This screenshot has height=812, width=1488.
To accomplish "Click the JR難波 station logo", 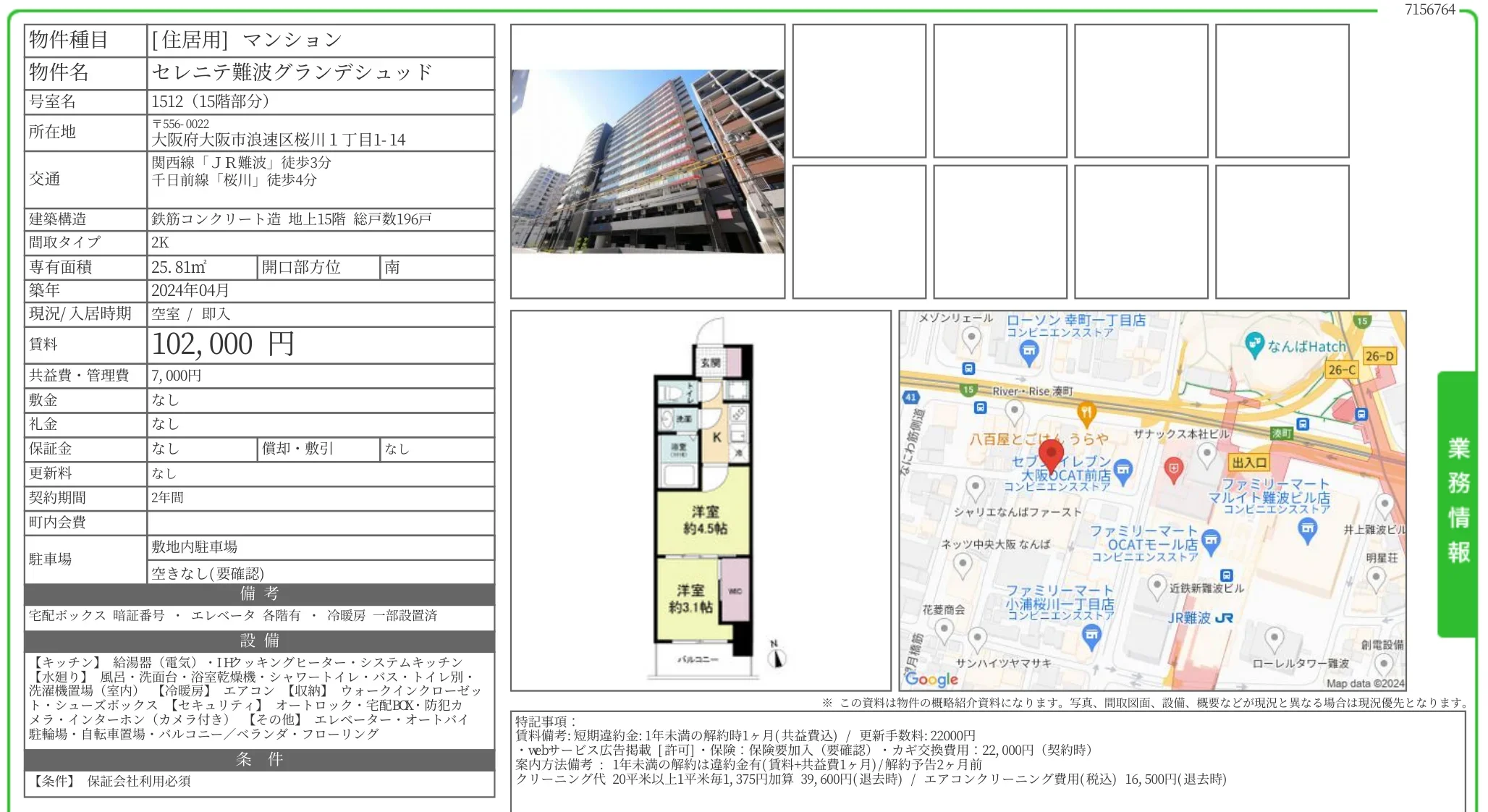I will (x=1224, y=618).
